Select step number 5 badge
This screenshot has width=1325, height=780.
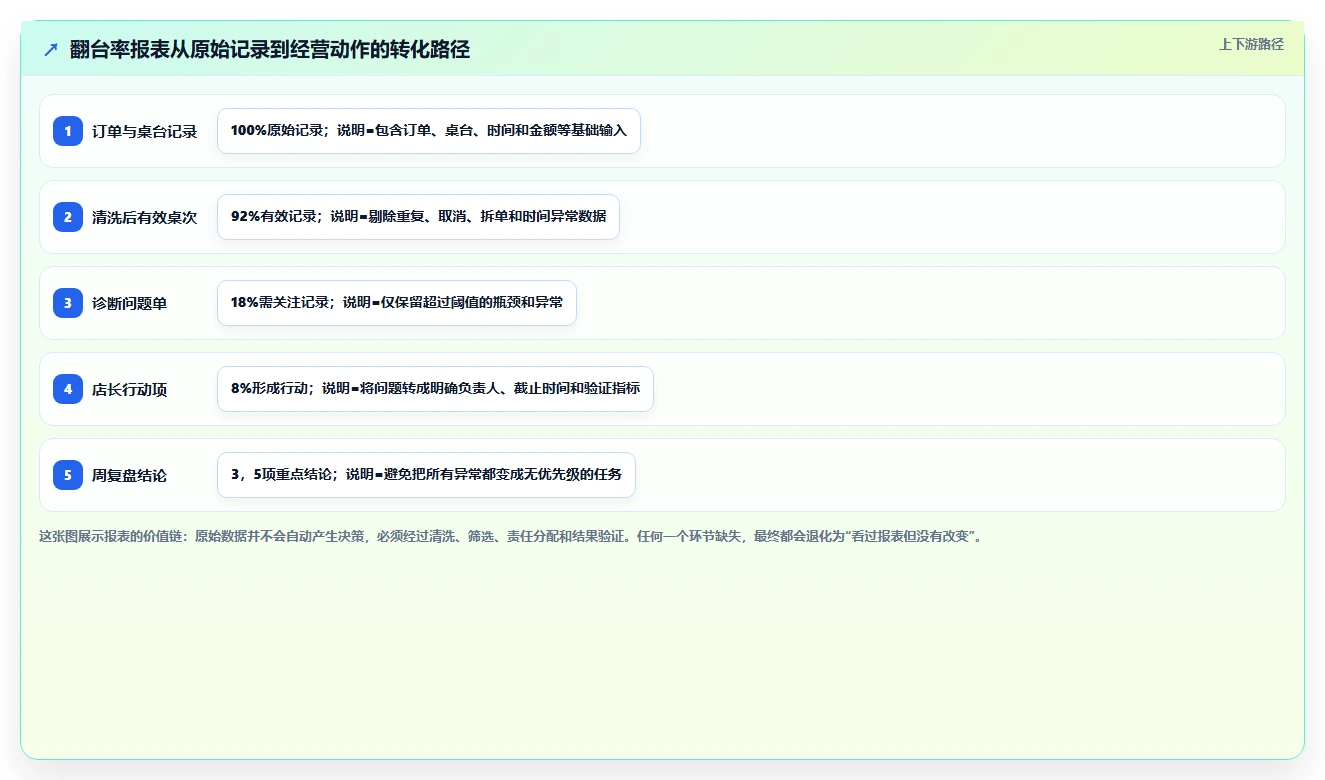(x=68, y=475)
